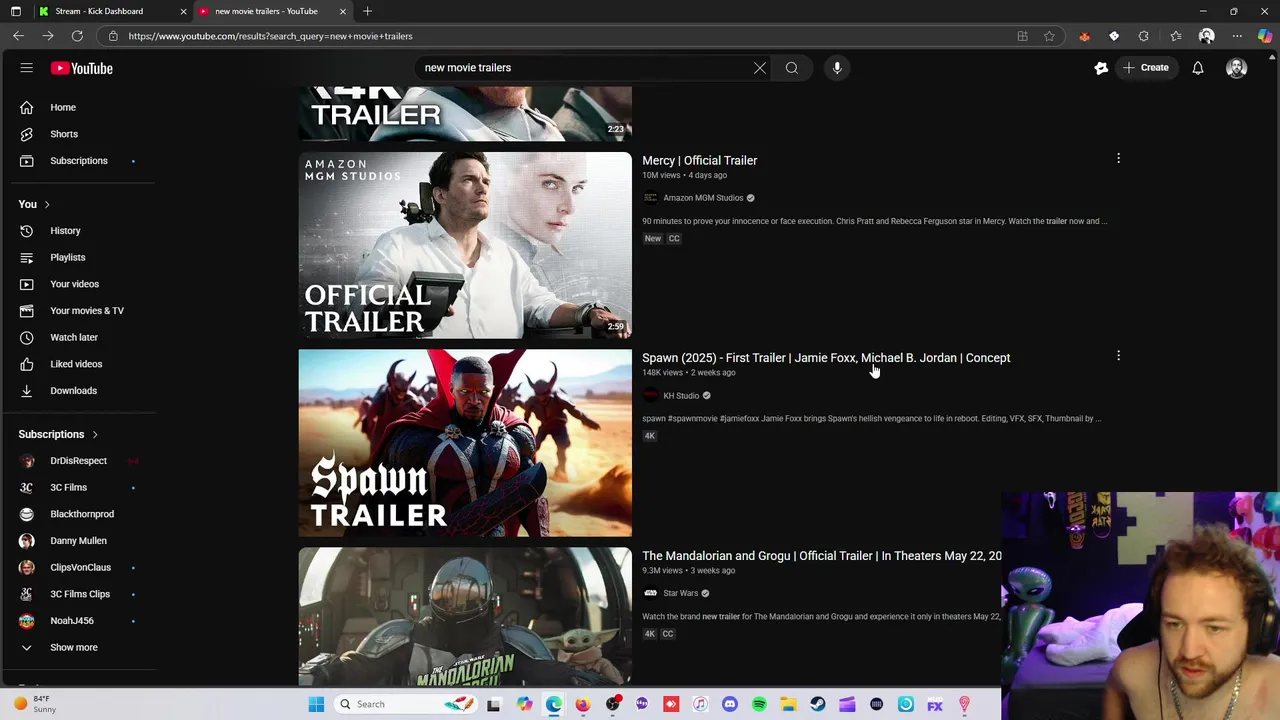Screen dimensions: 1280x720
Task: Open The Mandalorian and Grogu title
Action: pyautogui.click(x=821, y=556)
